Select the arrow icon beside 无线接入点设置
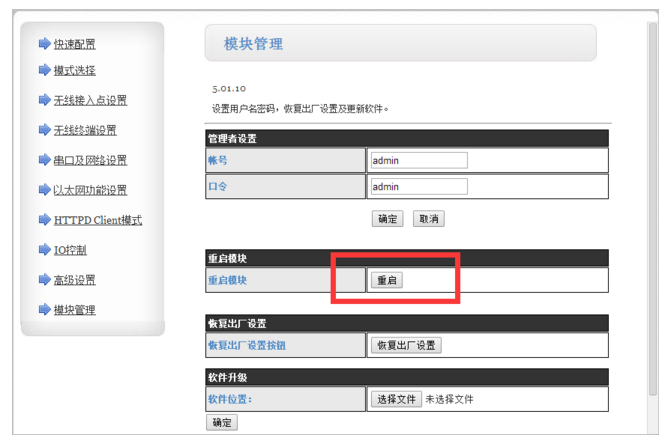This screenshot has height=443, width=667. coord(44,100)
